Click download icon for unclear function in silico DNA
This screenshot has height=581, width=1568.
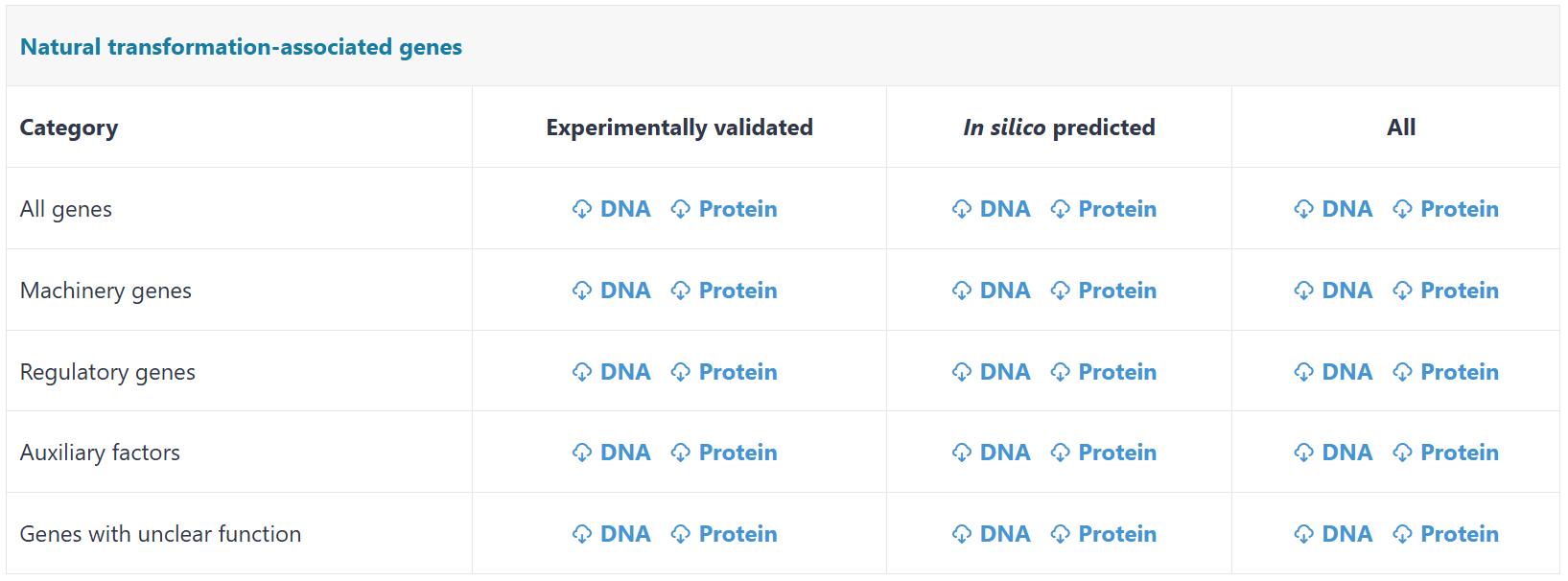pos(962,534)
